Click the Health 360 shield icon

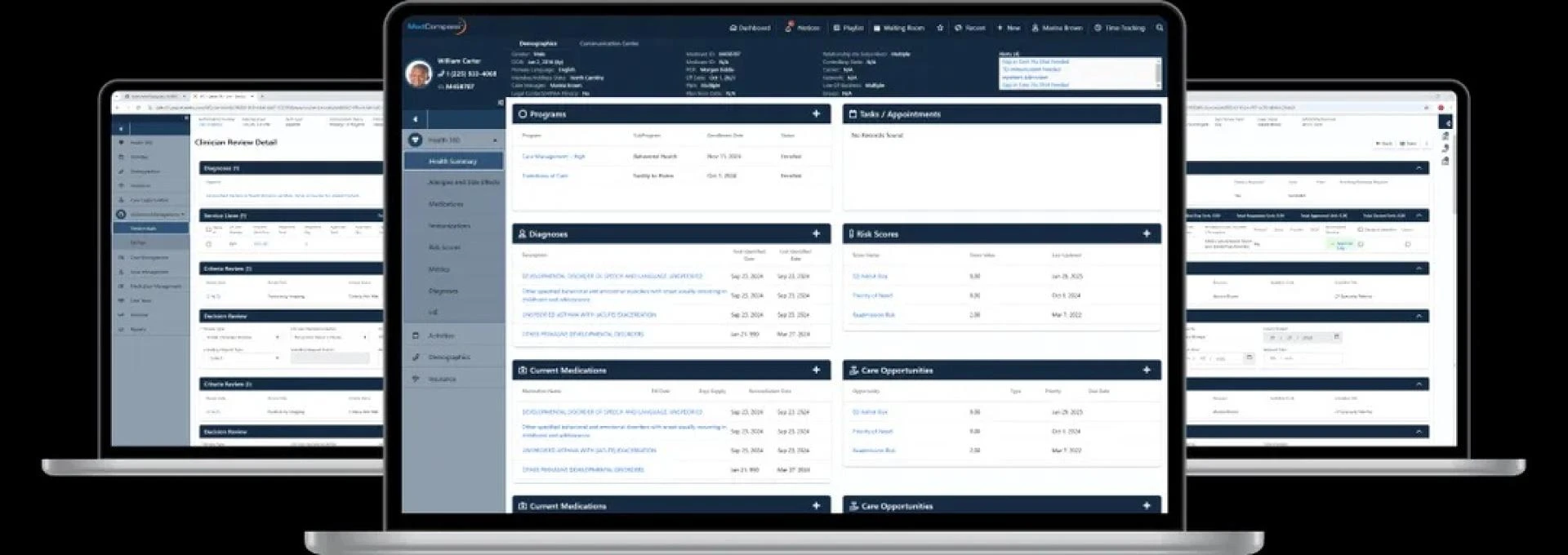[415, 140]
